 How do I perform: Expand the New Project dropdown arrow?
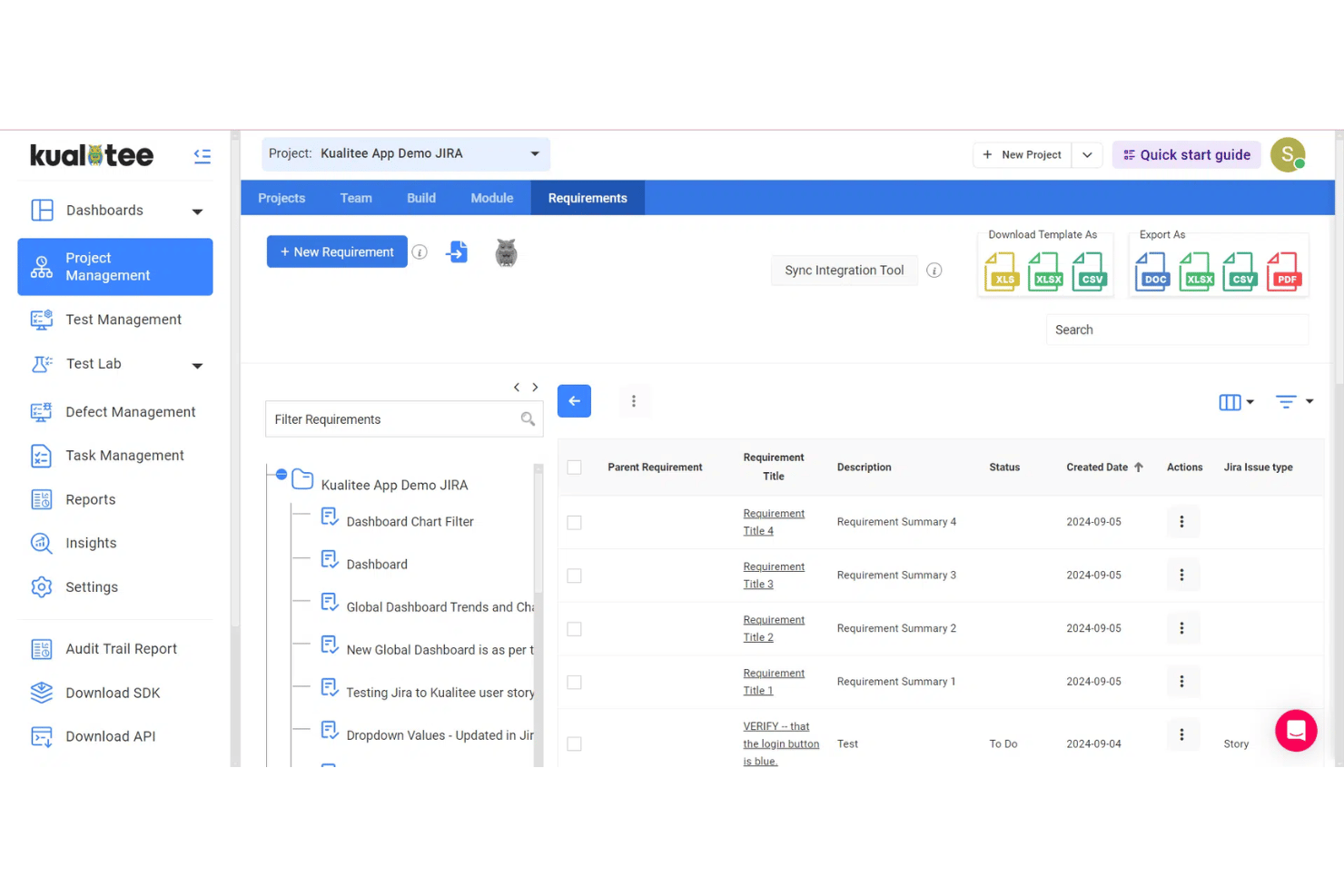tap(1087, 155)
